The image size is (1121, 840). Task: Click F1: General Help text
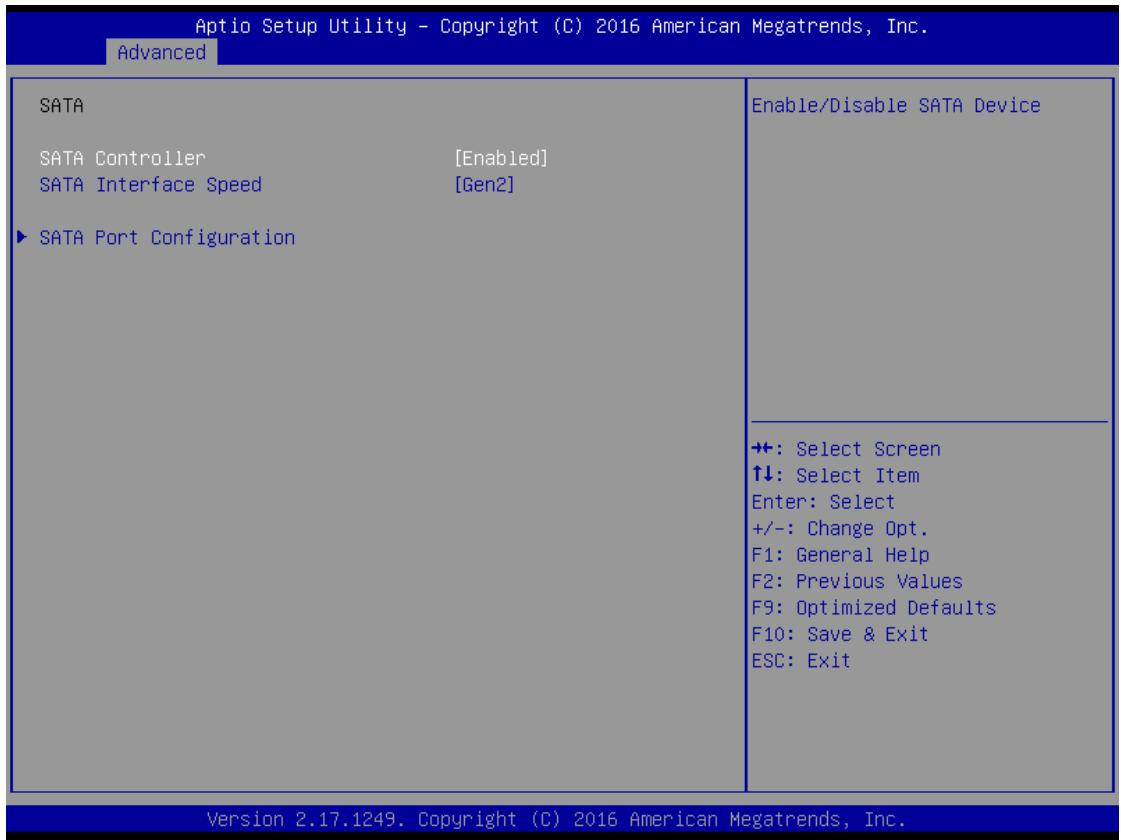point(840,555)
